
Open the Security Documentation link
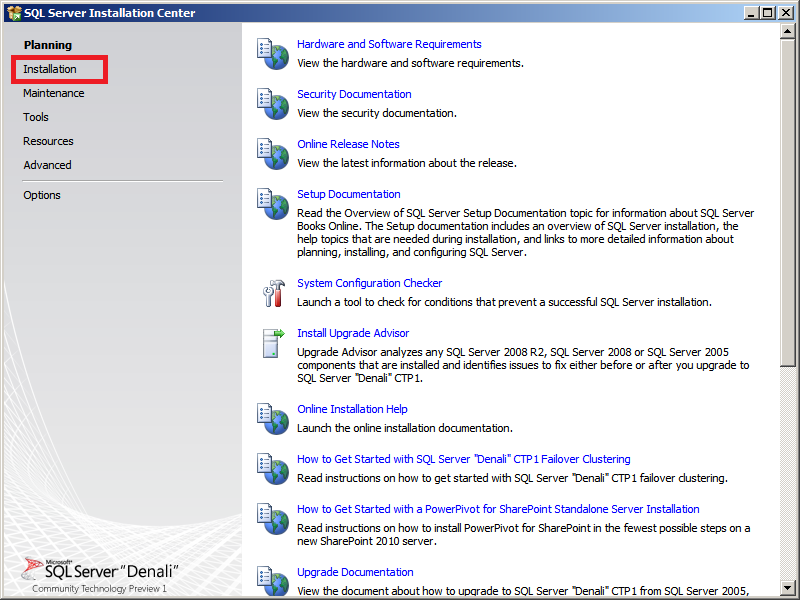click(354, 94)
